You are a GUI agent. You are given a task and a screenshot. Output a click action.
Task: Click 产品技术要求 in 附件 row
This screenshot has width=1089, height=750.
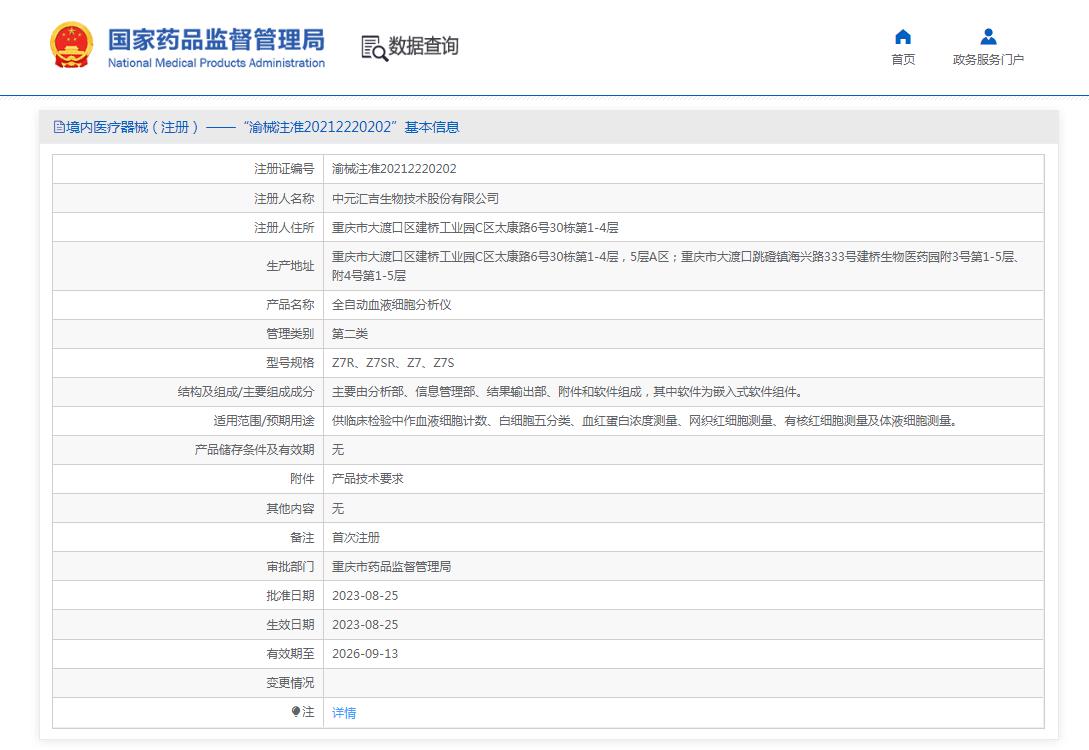pyautogui.click(x=367, y=479)
